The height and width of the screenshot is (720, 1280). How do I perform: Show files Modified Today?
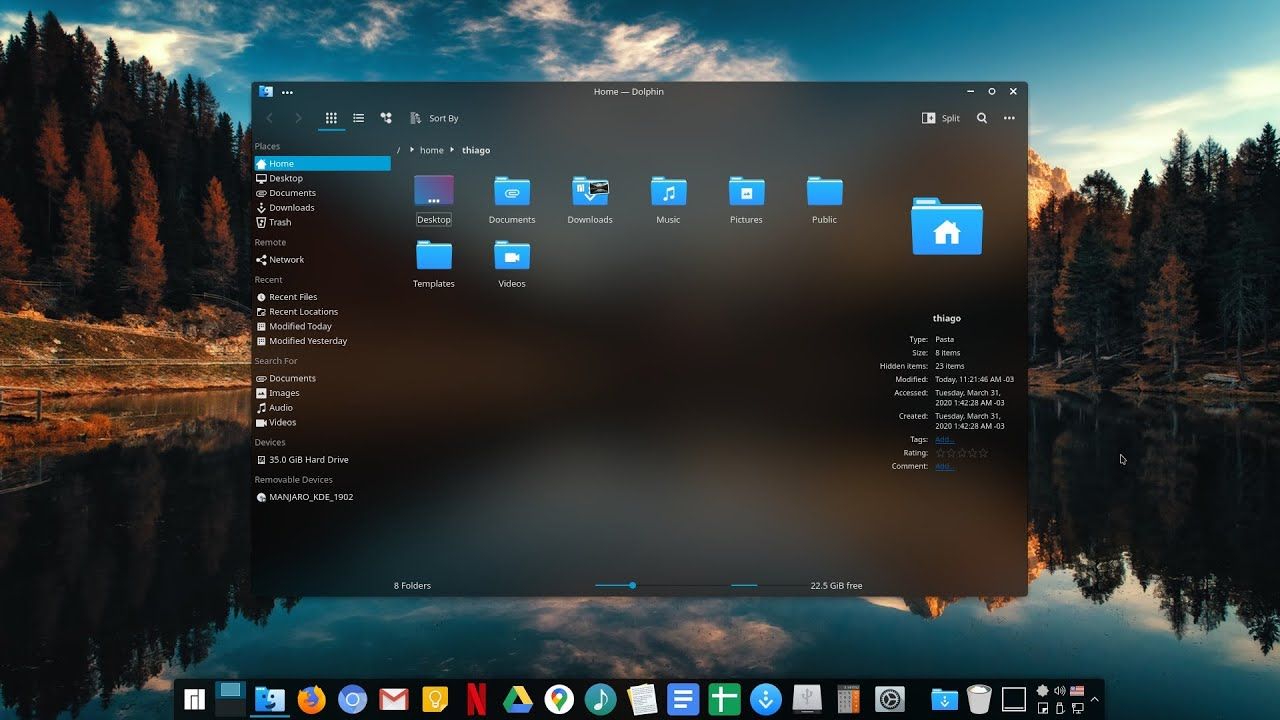[x=322, y=326]
